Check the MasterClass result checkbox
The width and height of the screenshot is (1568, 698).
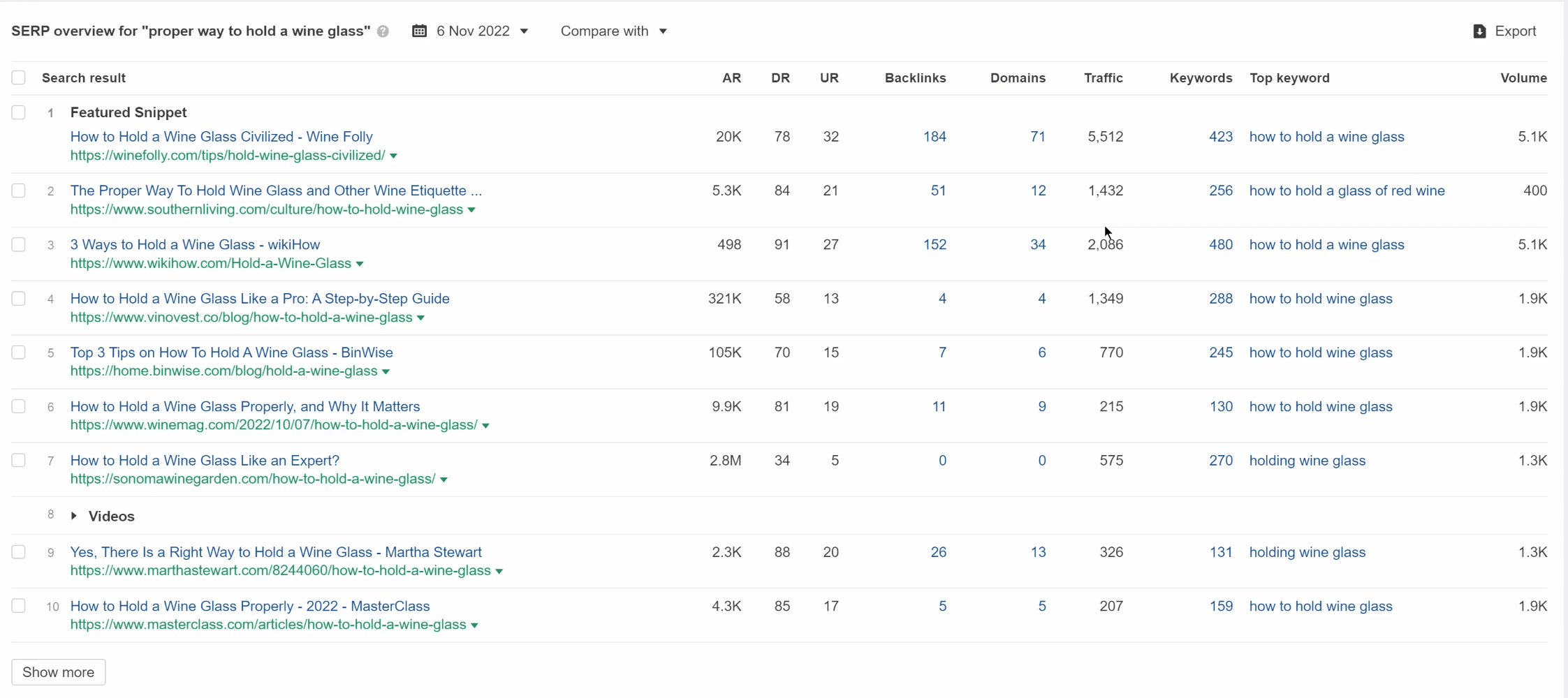(x=19, y=606)
